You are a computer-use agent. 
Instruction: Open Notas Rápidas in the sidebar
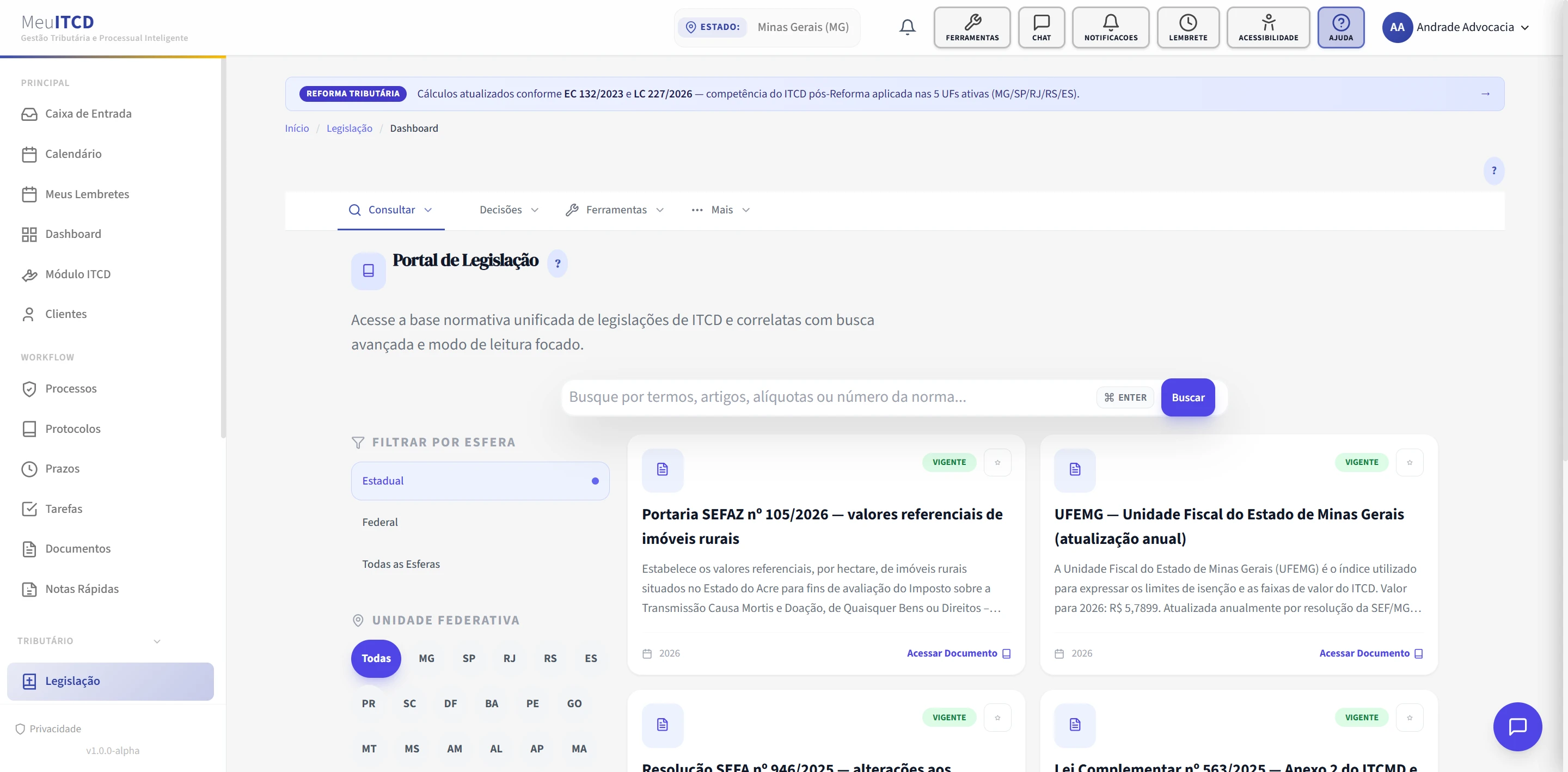pyautogui.click(x=111, y=589)
